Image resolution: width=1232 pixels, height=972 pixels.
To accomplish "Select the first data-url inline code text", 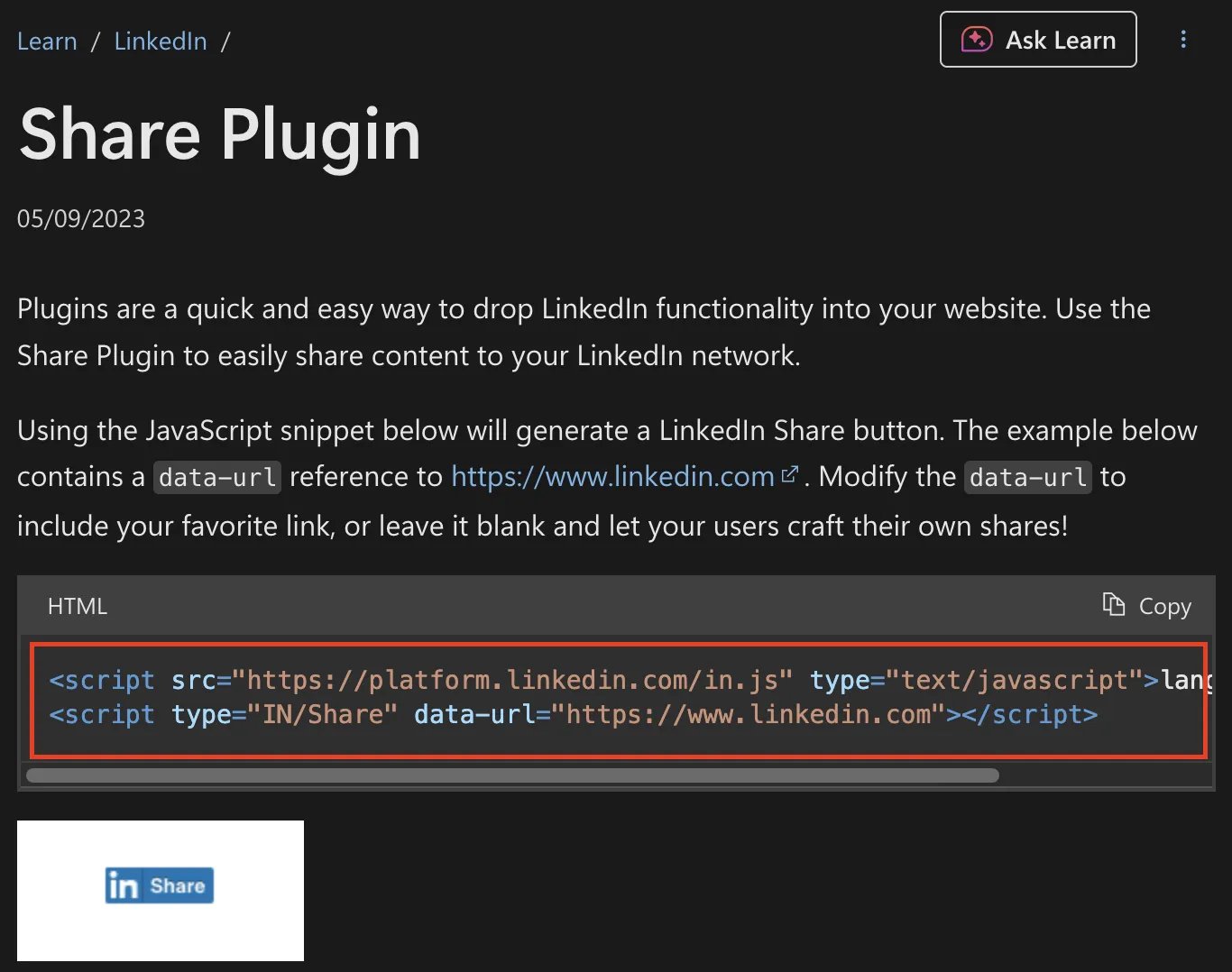I will point(216,477).
